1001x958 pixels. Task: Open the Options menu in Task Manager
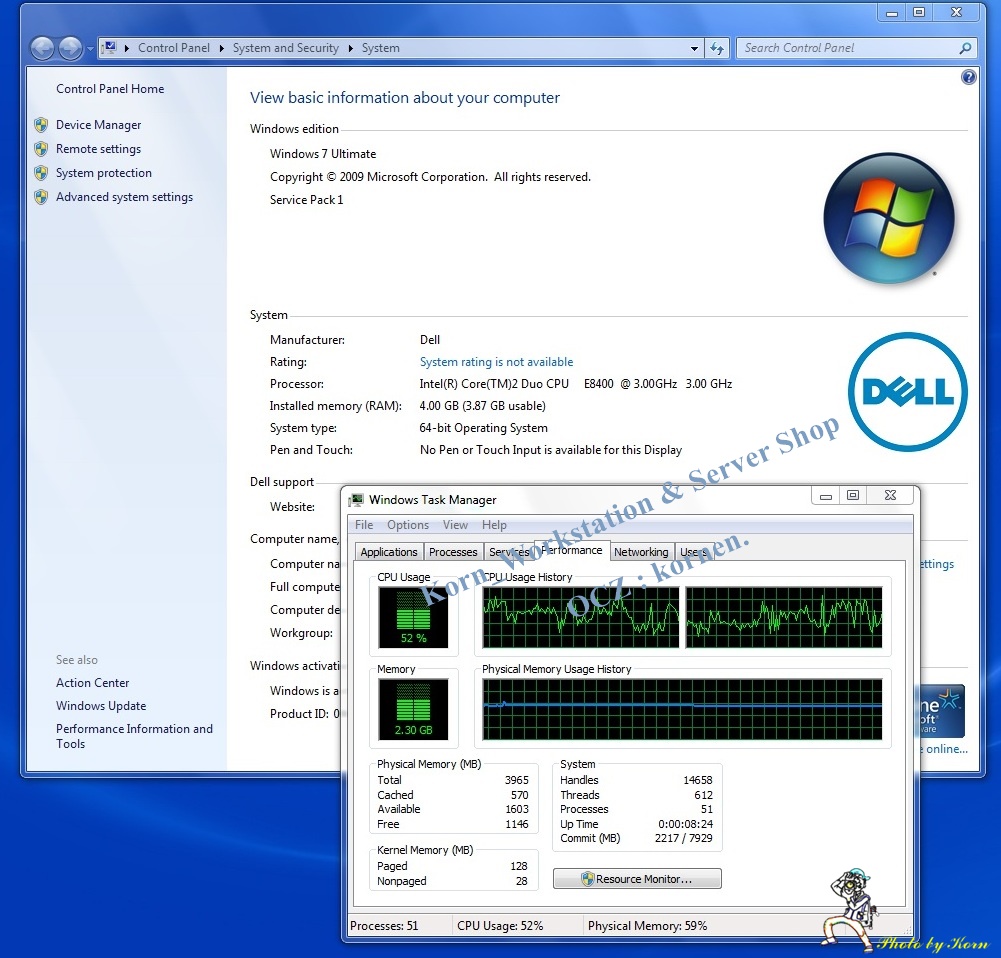click(408, 525)
